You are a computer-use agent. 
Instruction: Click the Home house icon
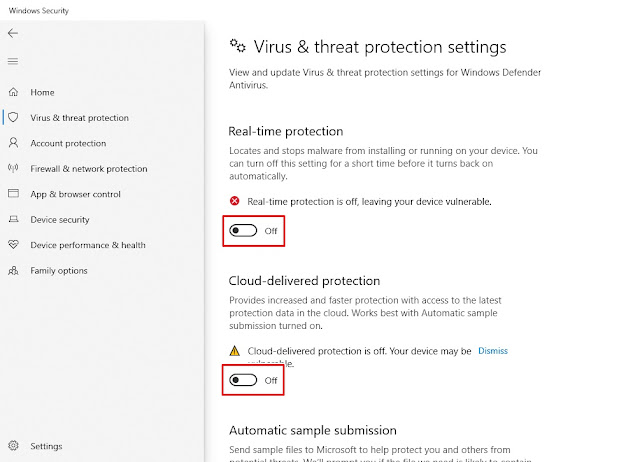point(13,93)
